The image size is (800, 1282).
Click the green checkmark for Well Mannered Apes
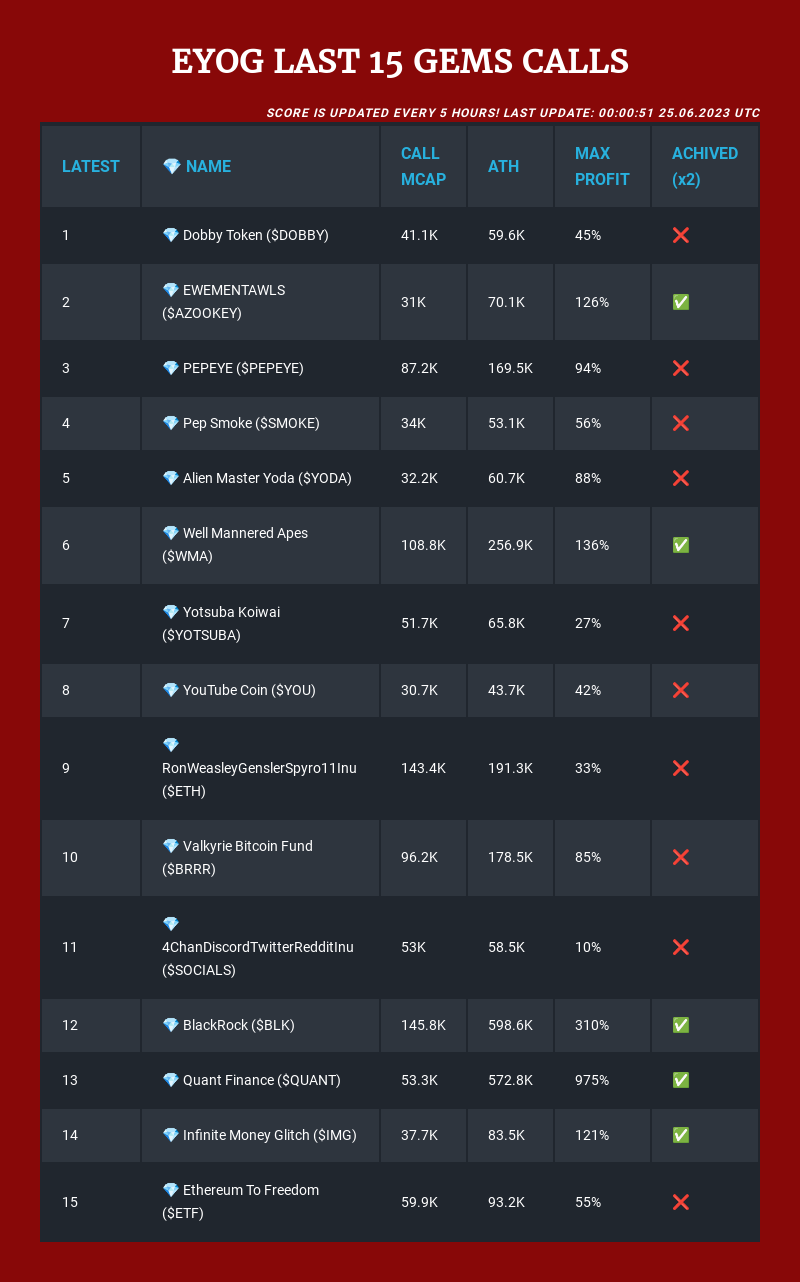coord(681,545)
